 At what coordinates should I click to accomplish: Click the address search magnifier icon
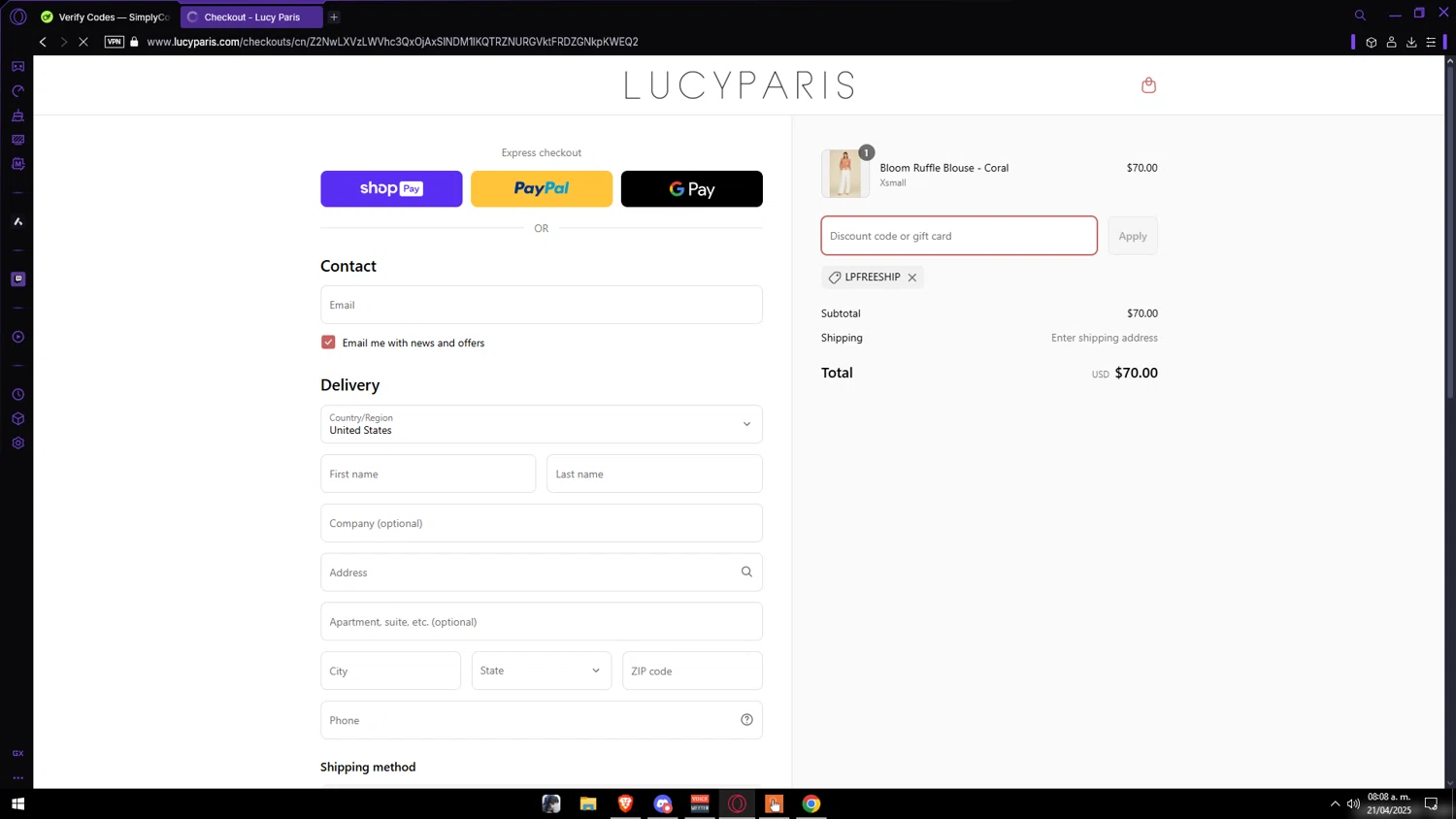(746, 573)
